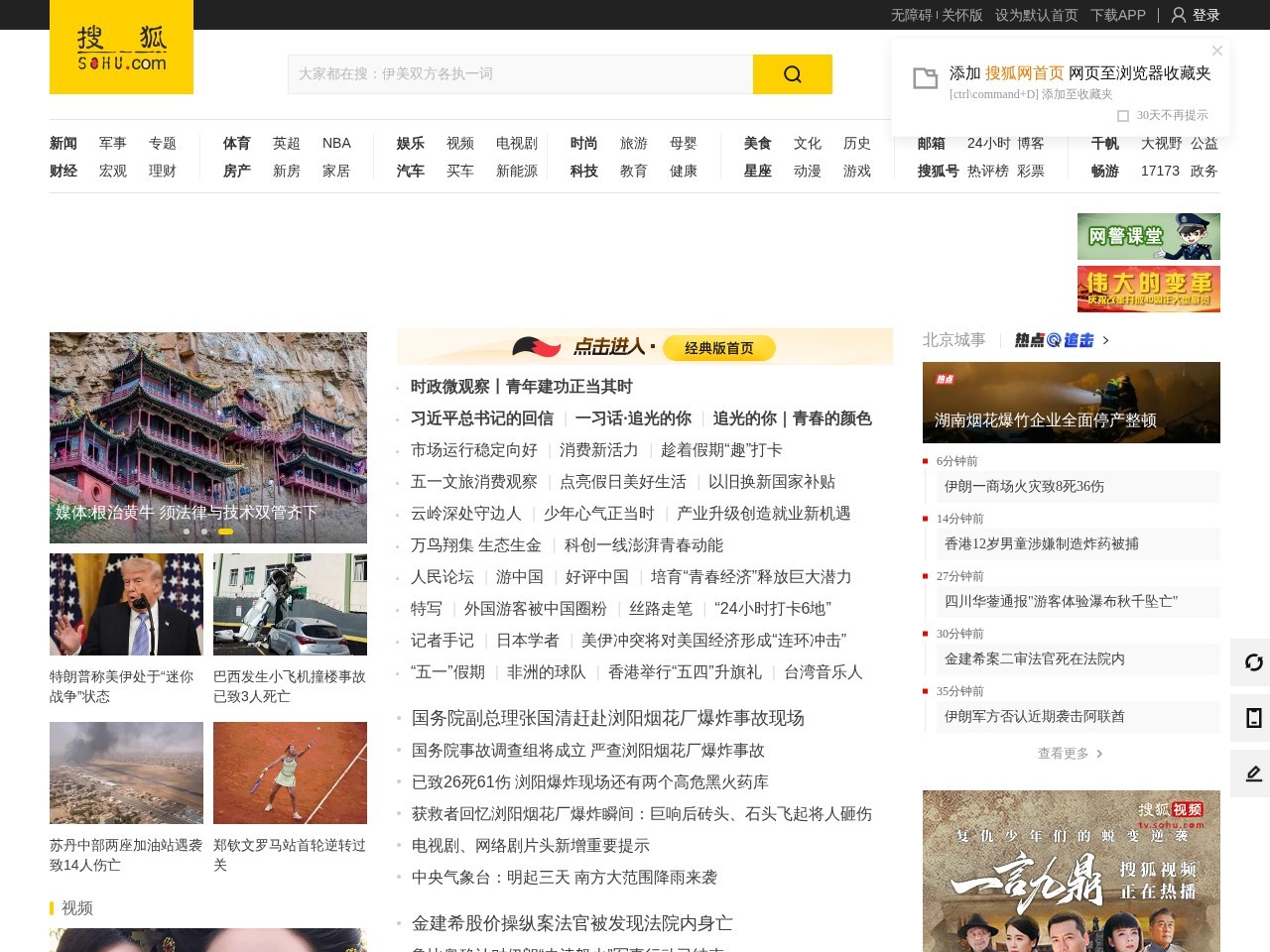
Task: Click the Sohu.com logo
Action: pyautogui.click(x=121, y=47)
